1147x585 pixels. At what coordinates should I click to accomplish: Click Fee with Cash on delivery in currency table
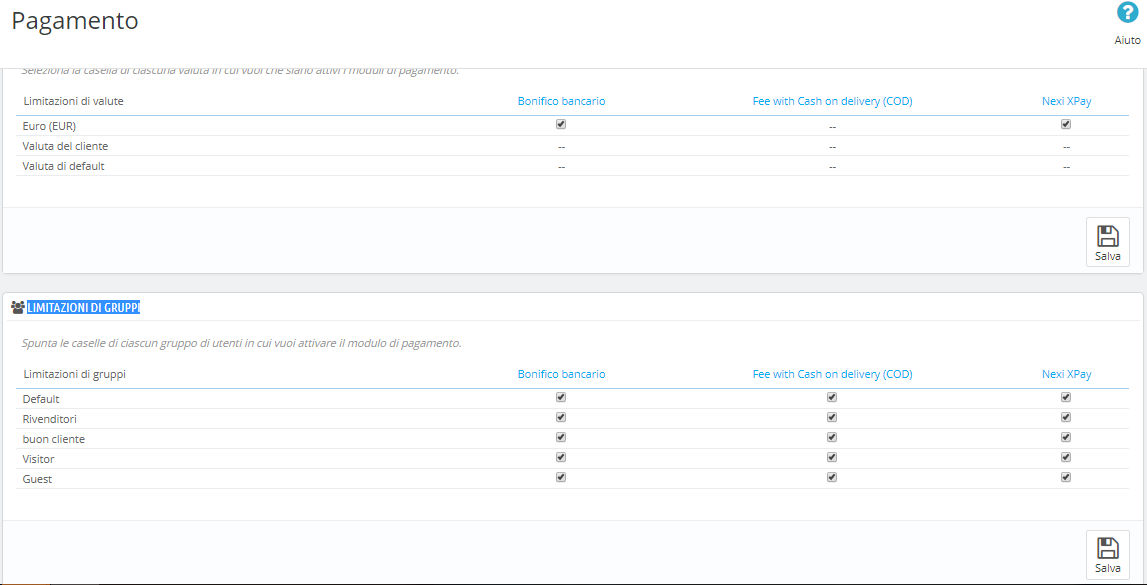[x=832, y=102]
